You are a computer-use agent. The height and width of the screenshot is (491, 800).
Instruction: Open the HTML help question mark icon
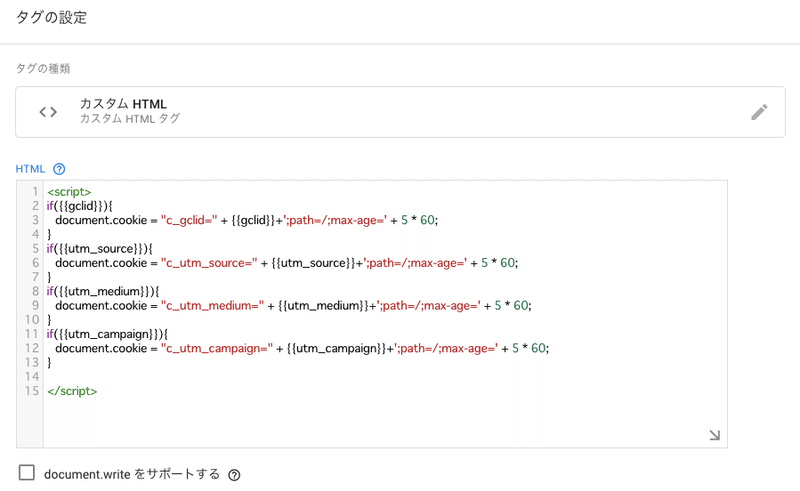tap(59, 169)
